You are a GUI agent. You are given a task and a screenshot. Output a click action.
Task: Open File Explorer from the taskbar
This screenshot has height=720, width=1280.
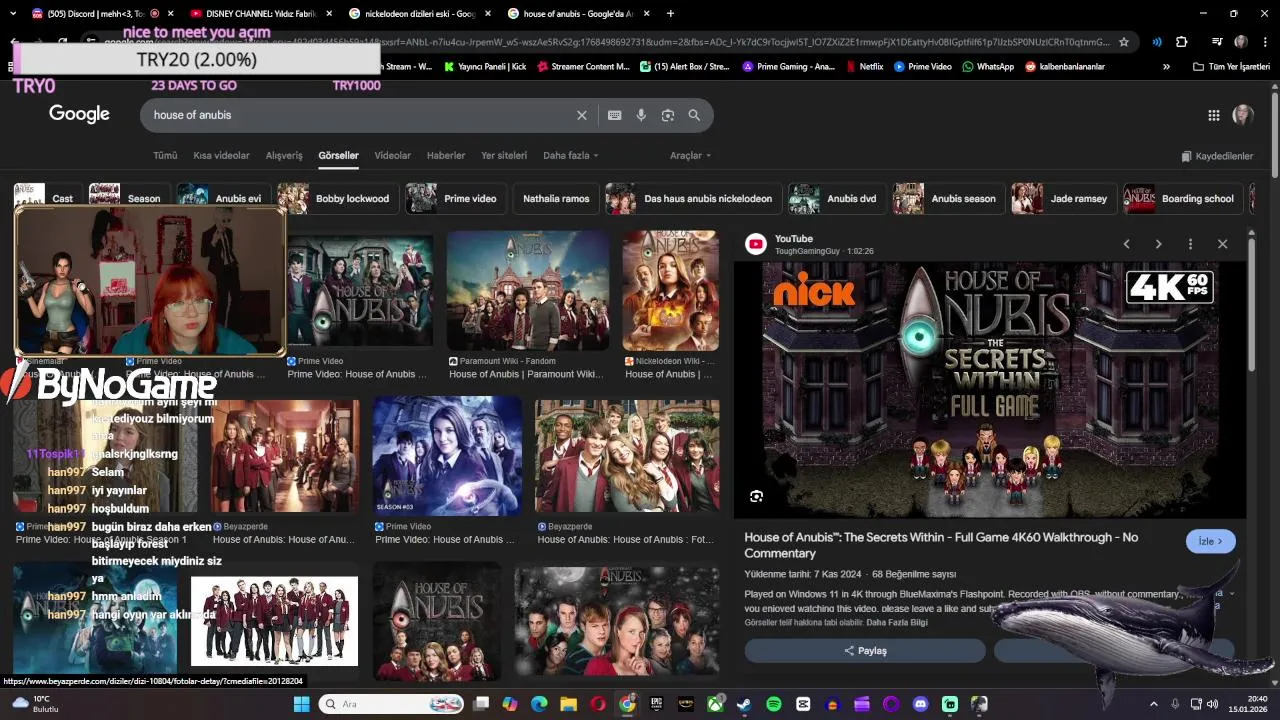[568, 704]
